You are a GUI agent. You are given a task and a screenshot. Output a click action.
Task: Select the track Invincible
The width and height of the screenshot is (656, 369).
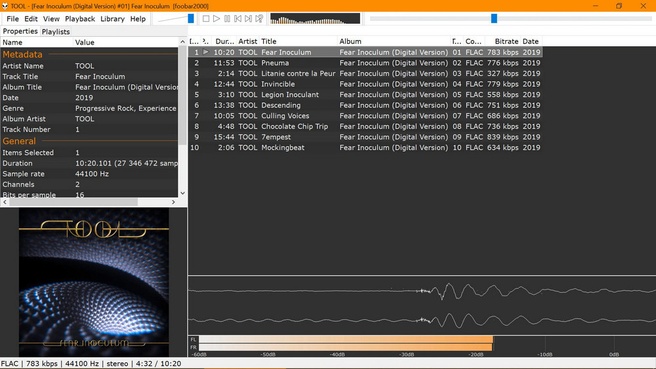click(x=278, y=84)
